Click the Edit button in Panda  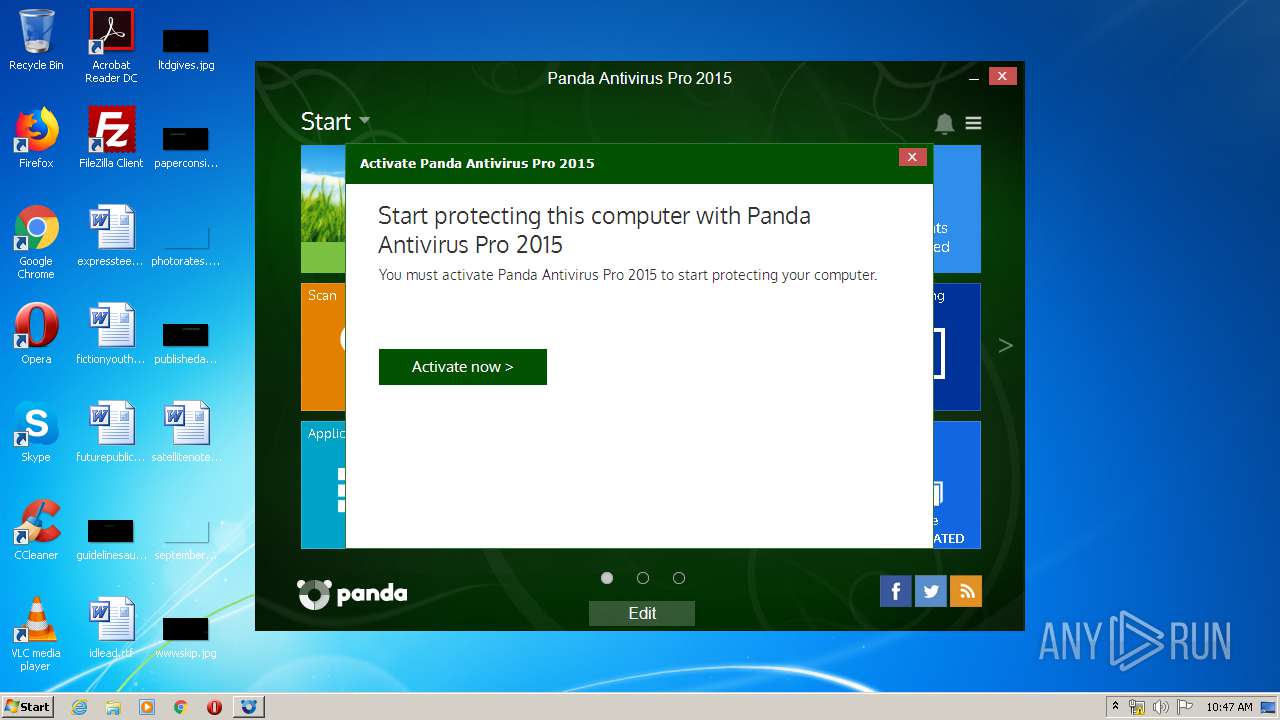point(642,613)
